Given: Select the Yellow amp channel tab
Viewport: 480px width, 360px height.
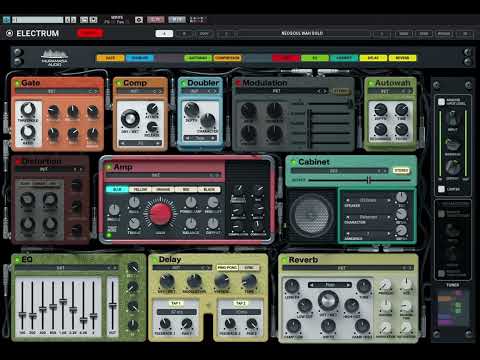Looking at the screenshot, I should point(140,189).
